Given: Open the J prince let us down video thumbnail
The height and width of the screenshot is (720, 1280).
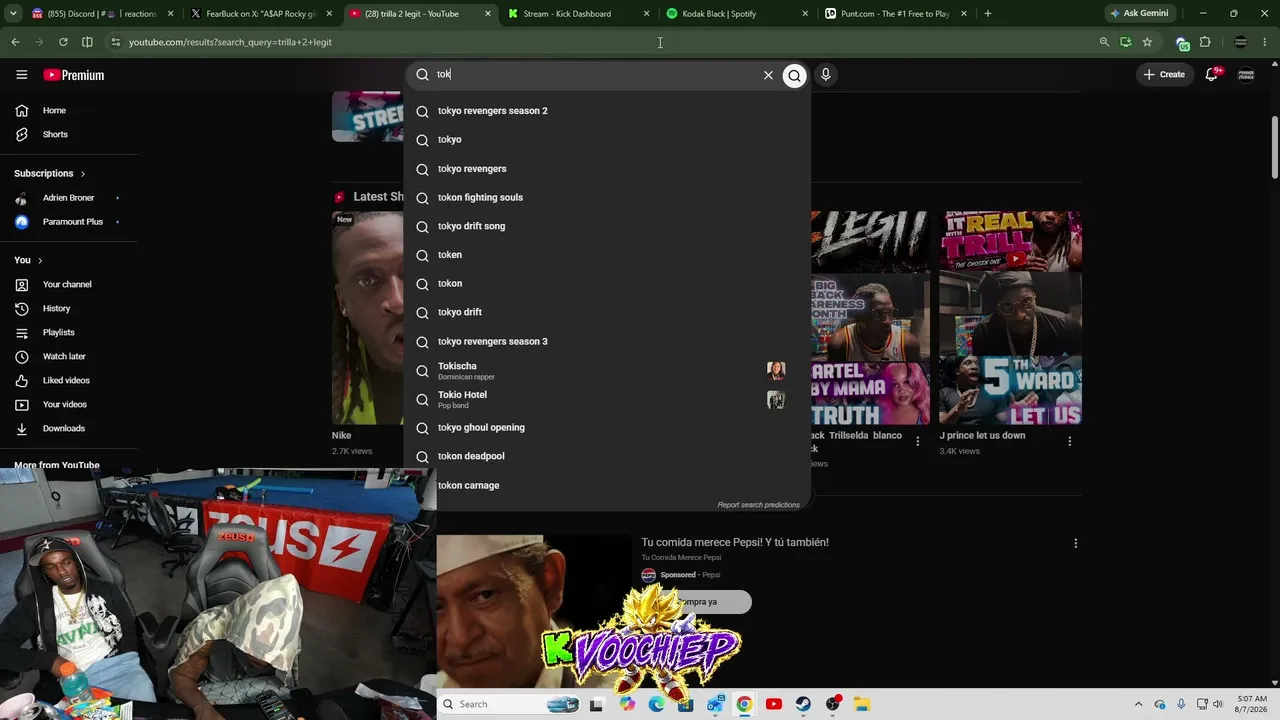Looking at the screenshot, I should point(1010,318).
